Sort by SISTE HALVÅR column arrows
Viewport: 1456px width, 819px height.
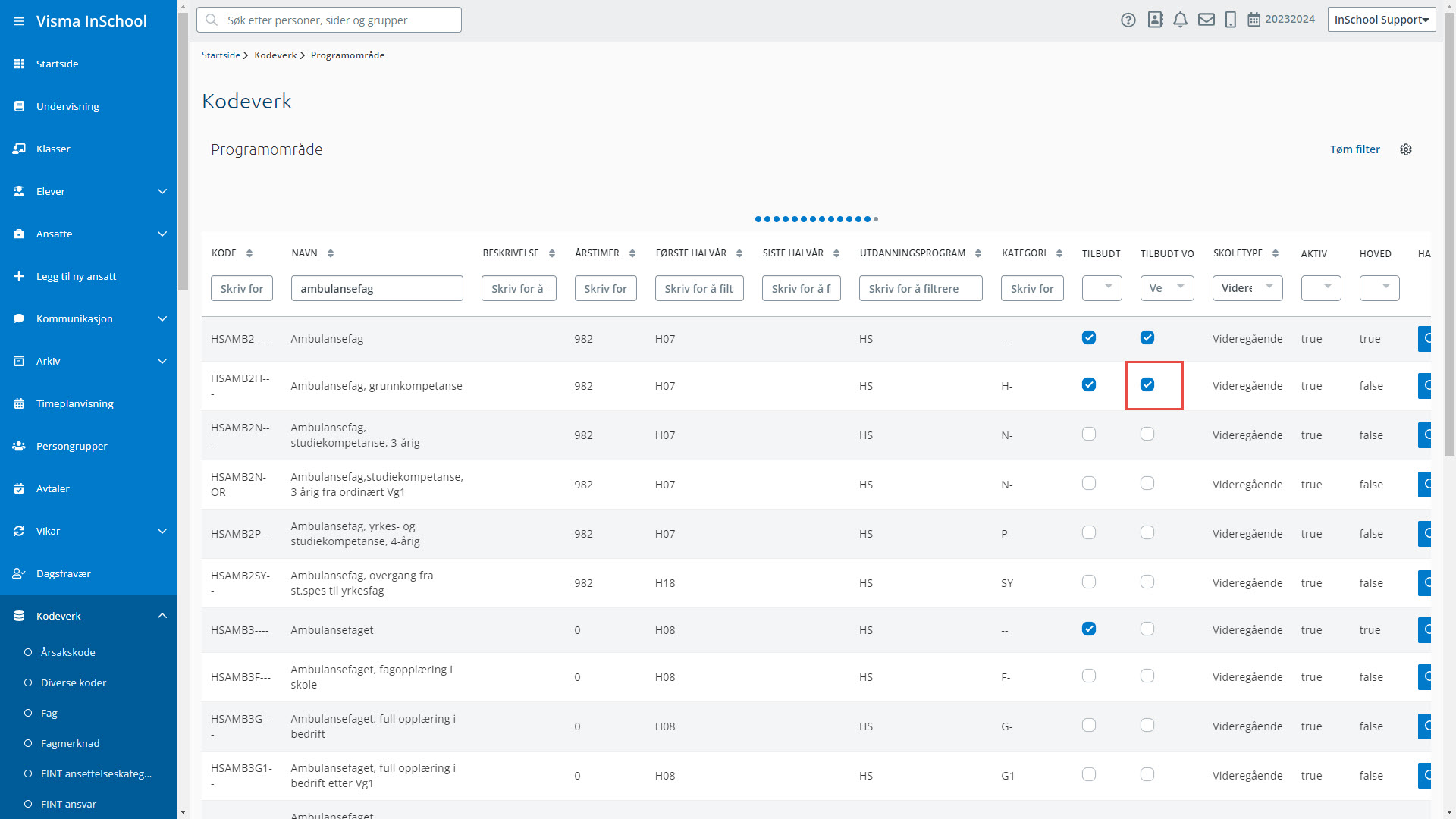tap(836, 253)
